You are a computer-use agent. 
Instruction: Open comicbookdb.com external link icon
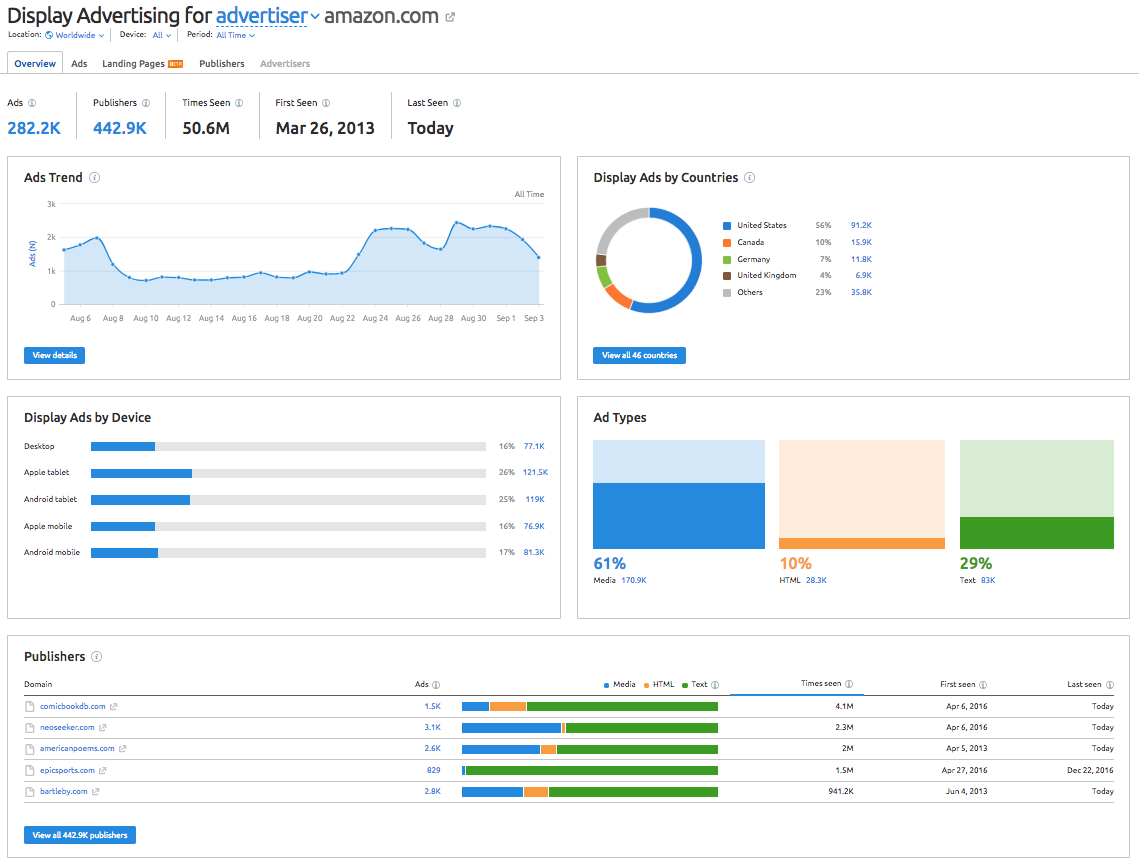point(113,706)
